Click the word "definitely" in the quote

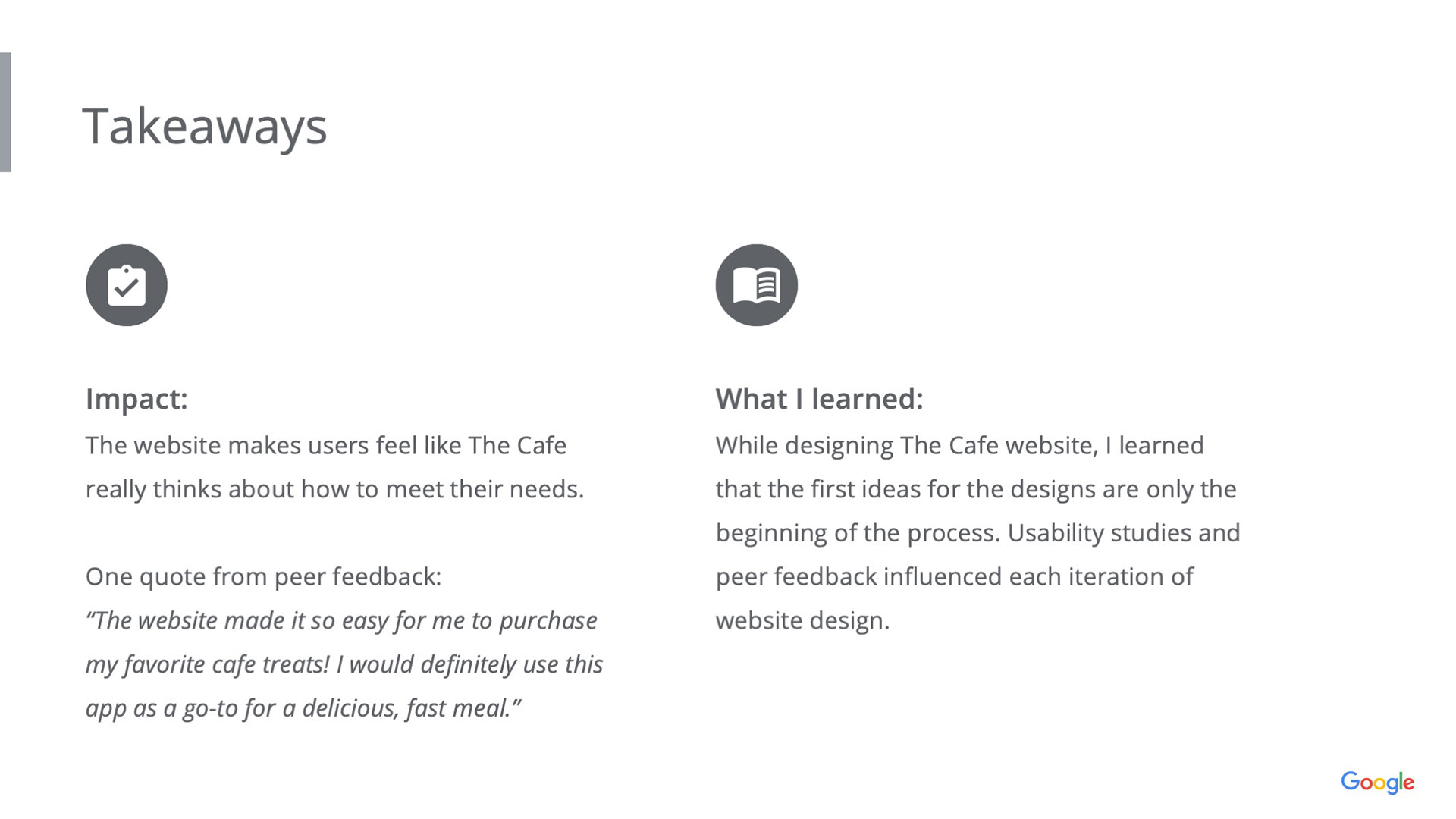click(468, 664)
